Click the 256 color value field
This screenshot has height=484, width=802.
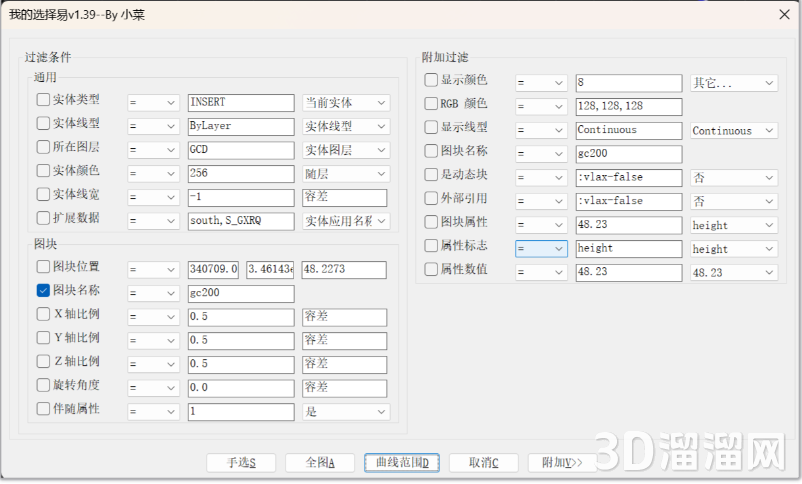241,173
